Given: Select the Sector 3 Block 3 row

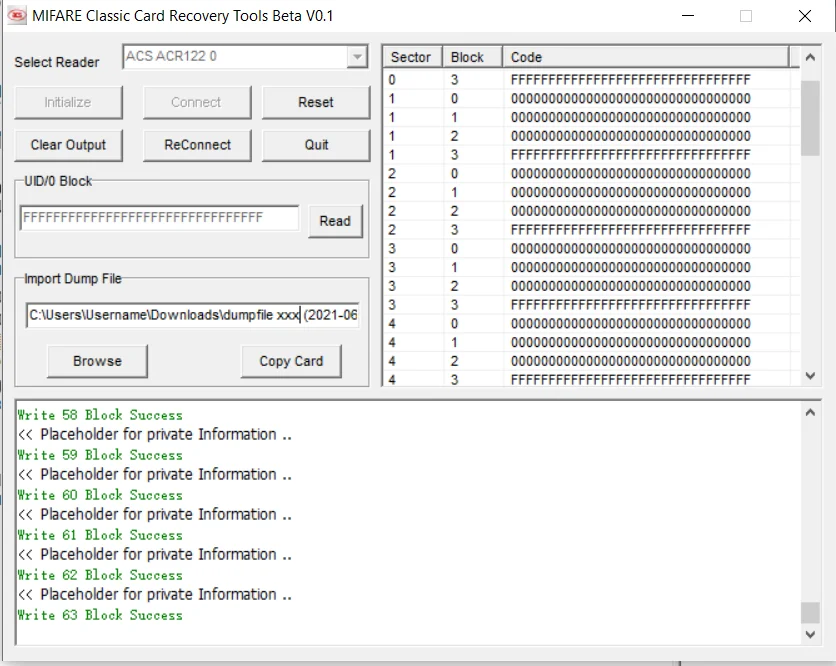Looking at the screenshot, I should tap(592, 305).
